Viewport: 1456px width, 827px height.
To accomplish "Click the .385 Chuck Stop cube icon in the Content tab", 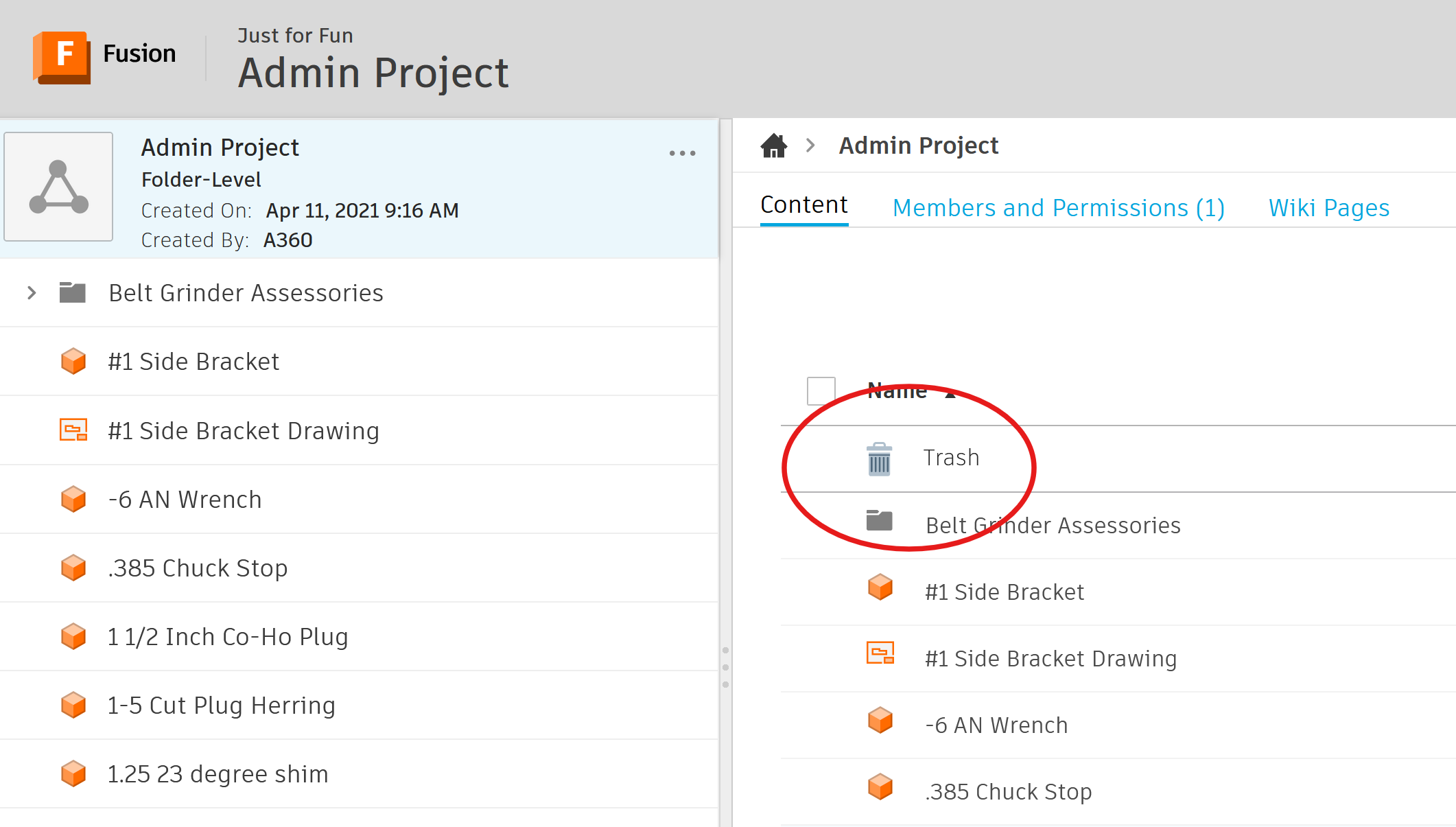I will [x=880, y=787].
